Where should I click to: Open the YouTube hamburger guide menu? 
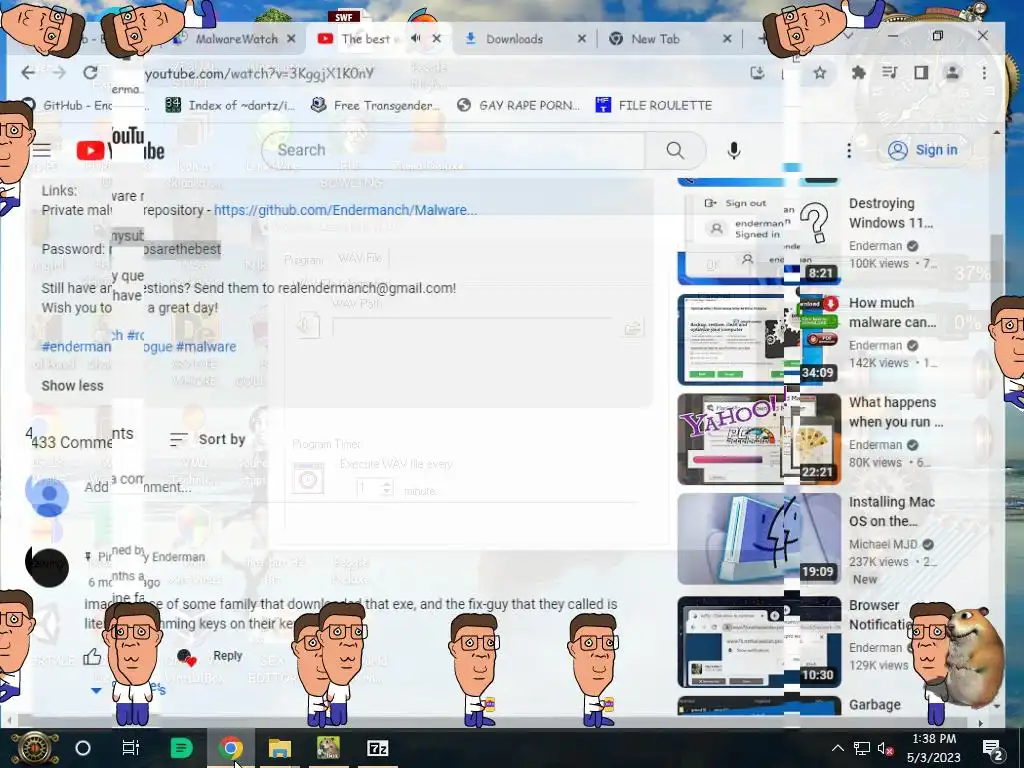click(x=42, y=150)
